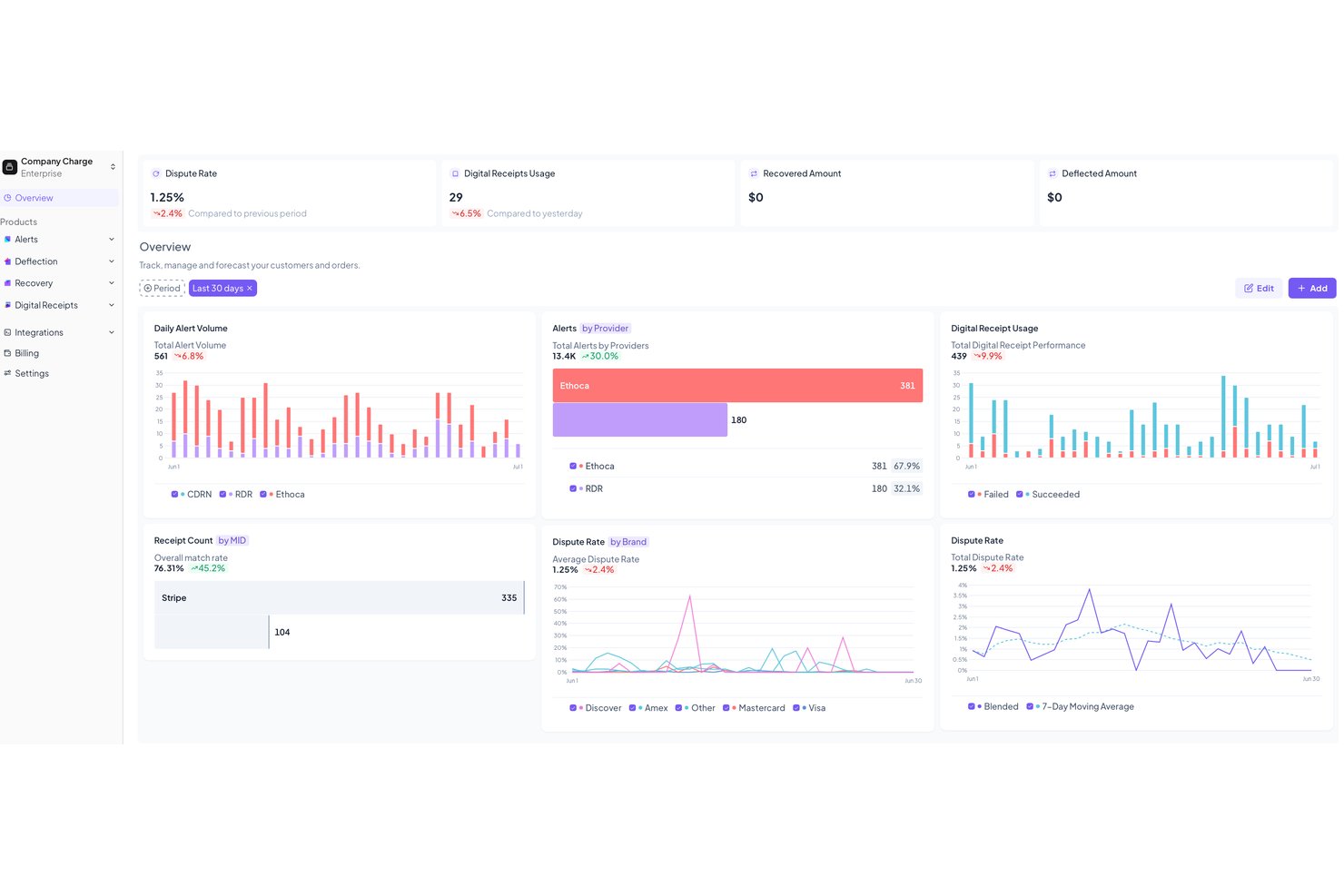The height and width of the screenshot is (896, 1344).
Task: Open the Digital Receipts sidebar item
Action: [60, 305]
